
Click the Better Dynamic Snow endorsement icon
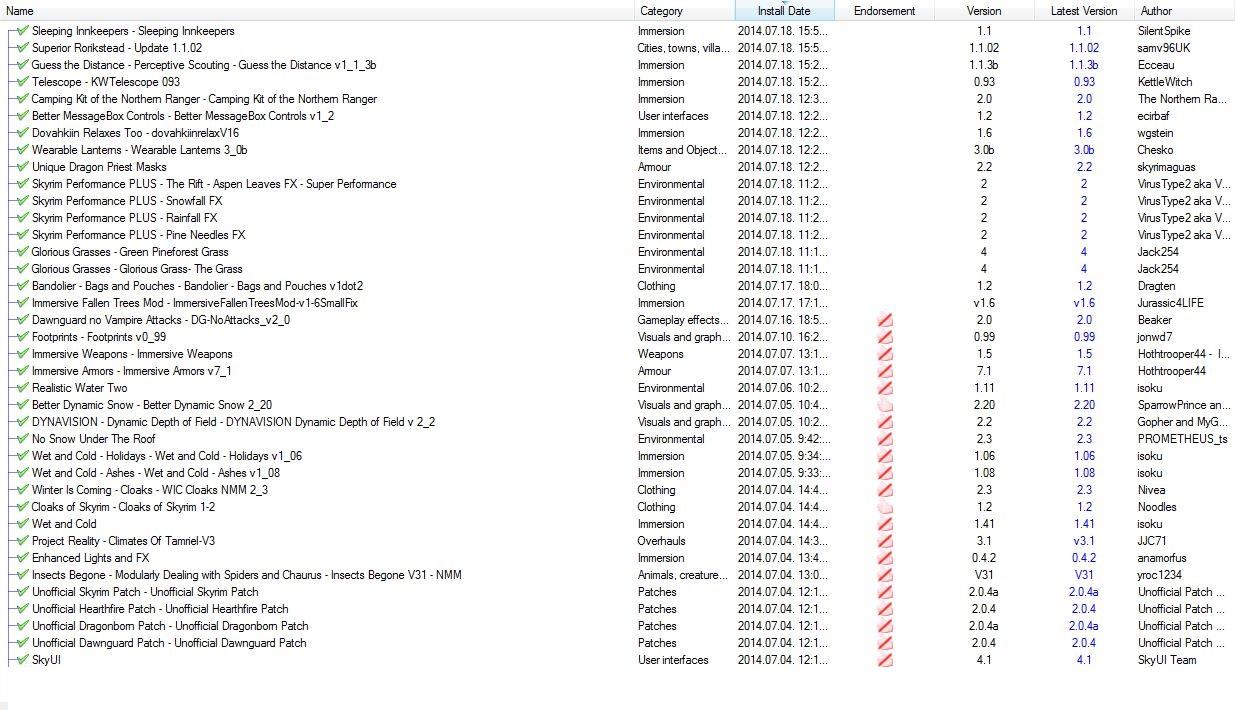(x=884, y=405)
